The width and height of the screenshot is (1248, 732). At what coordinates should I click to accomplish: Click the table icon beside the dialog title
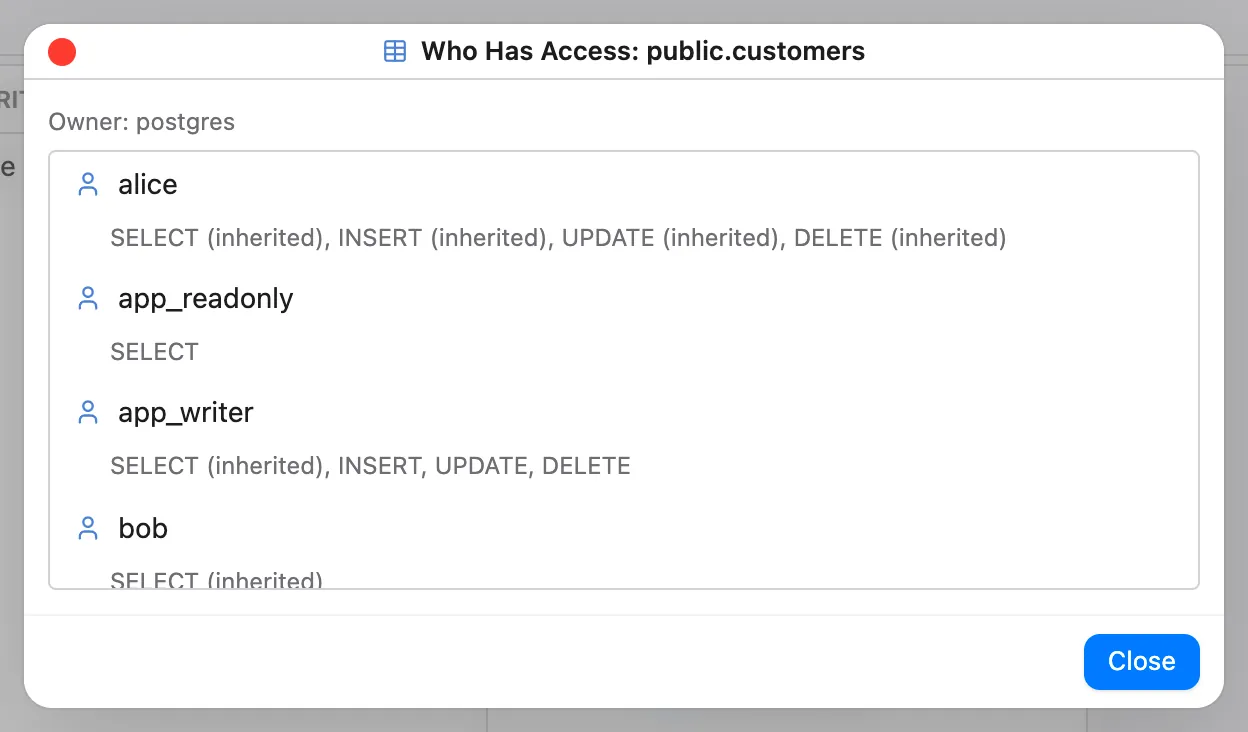[395, 51]
